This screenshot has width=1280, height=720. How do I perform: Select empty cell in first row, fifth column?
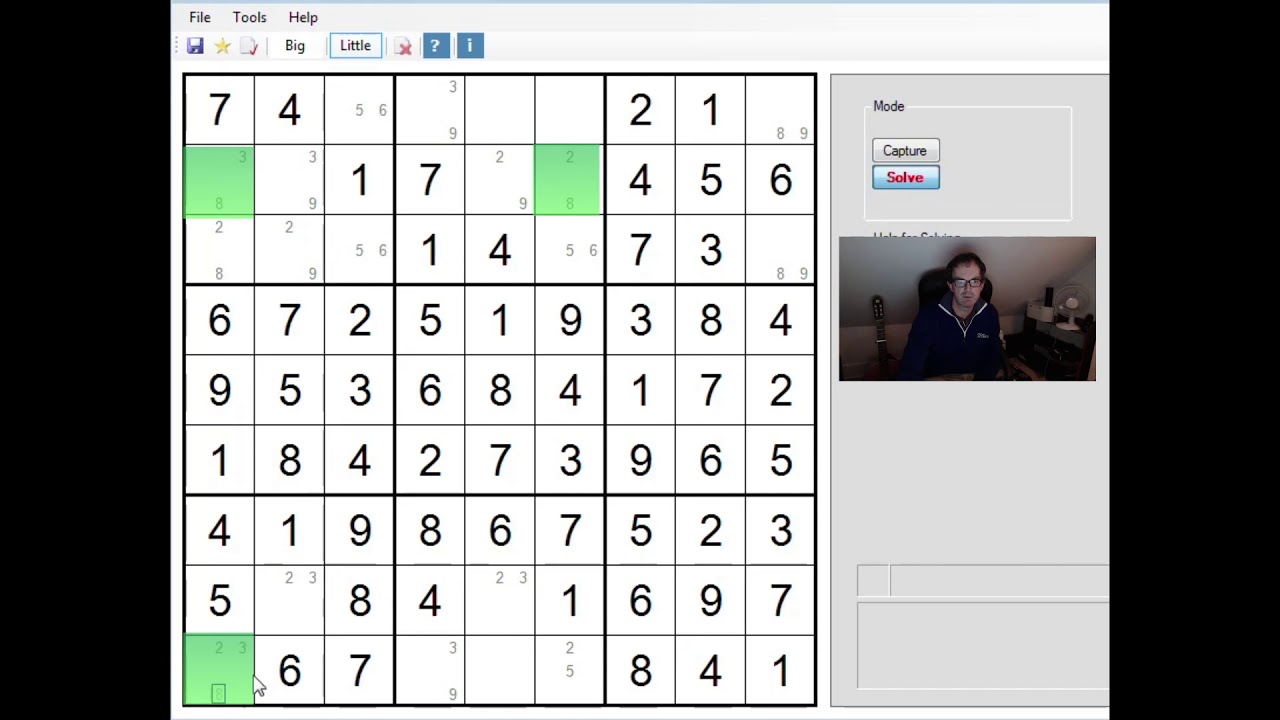click(x=499, y=110)
